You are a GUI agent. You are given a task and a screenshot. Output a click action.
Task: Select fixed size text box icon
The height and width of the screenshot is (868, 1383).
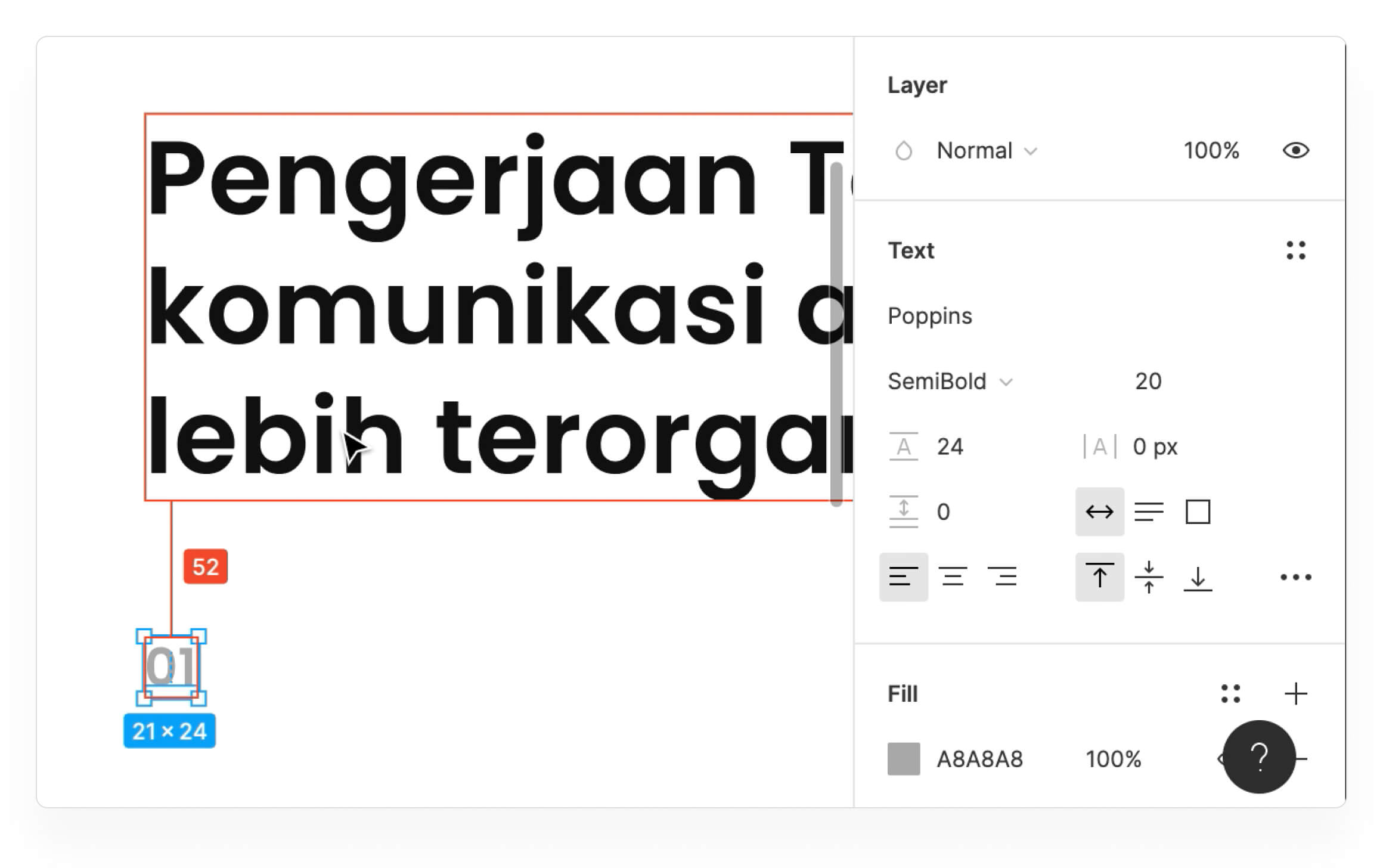(x=1198, y=511)
